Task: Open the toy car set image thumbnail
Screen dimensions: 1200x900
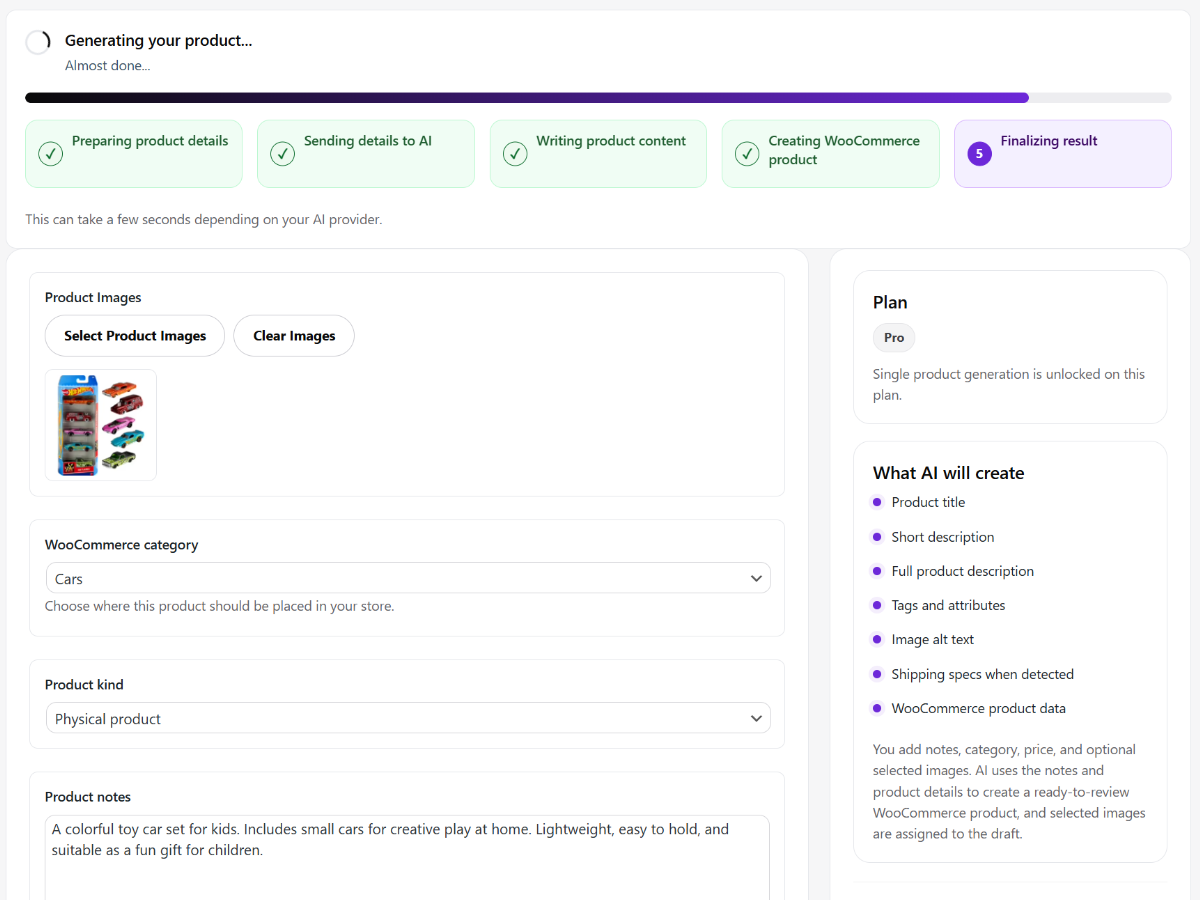Action: coord(101,425)
